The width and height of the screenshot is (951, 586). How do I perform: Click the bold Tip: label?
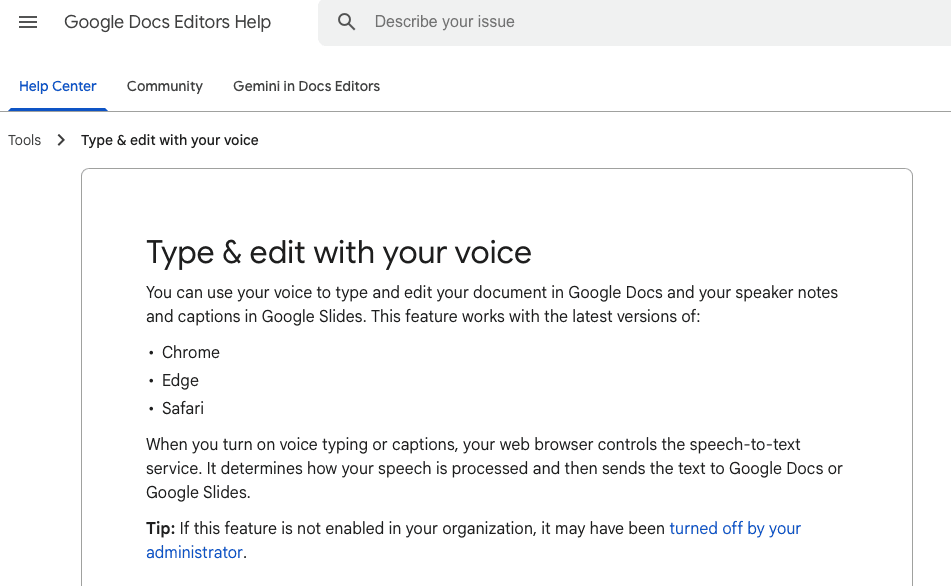tap(160, 528)
